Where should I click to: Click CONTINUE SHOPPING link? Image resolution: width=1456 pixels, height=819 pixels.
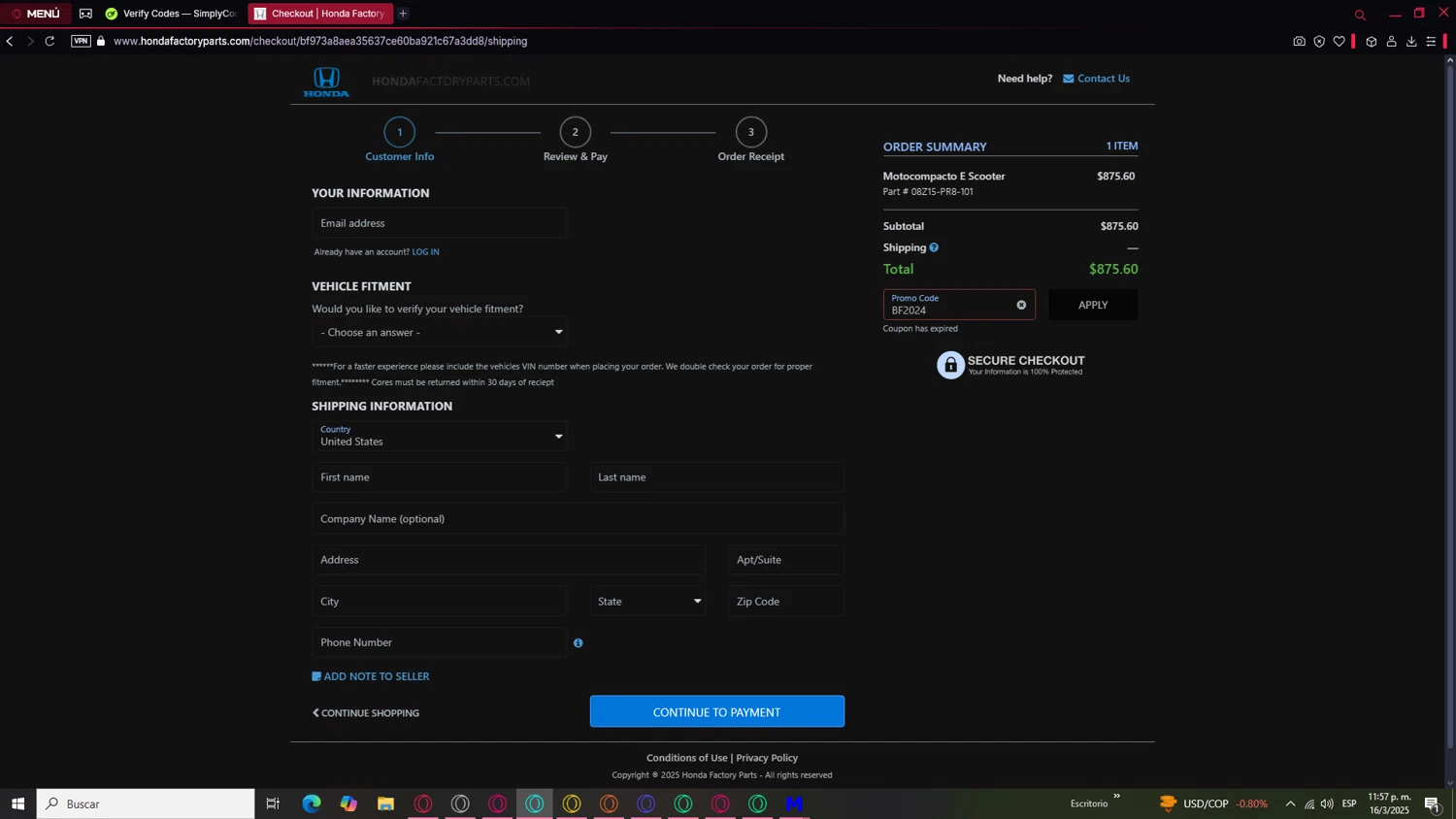tap(366, 713)
